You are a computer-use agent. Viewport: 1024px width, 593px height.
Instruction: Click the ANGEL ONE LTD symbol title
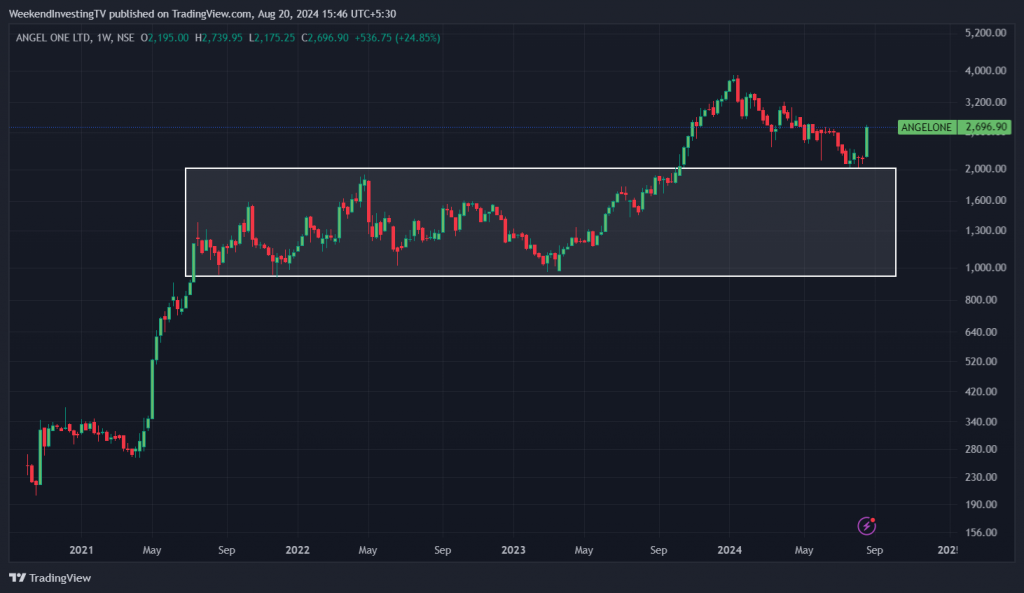[x=49, y=38]
